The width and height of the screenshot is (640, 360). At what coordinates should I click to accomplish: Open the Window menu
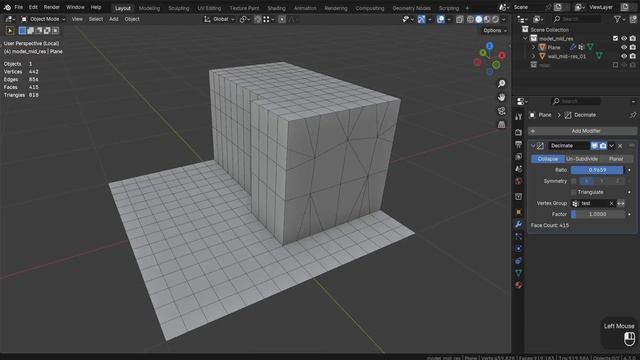(x=75, y=7)
